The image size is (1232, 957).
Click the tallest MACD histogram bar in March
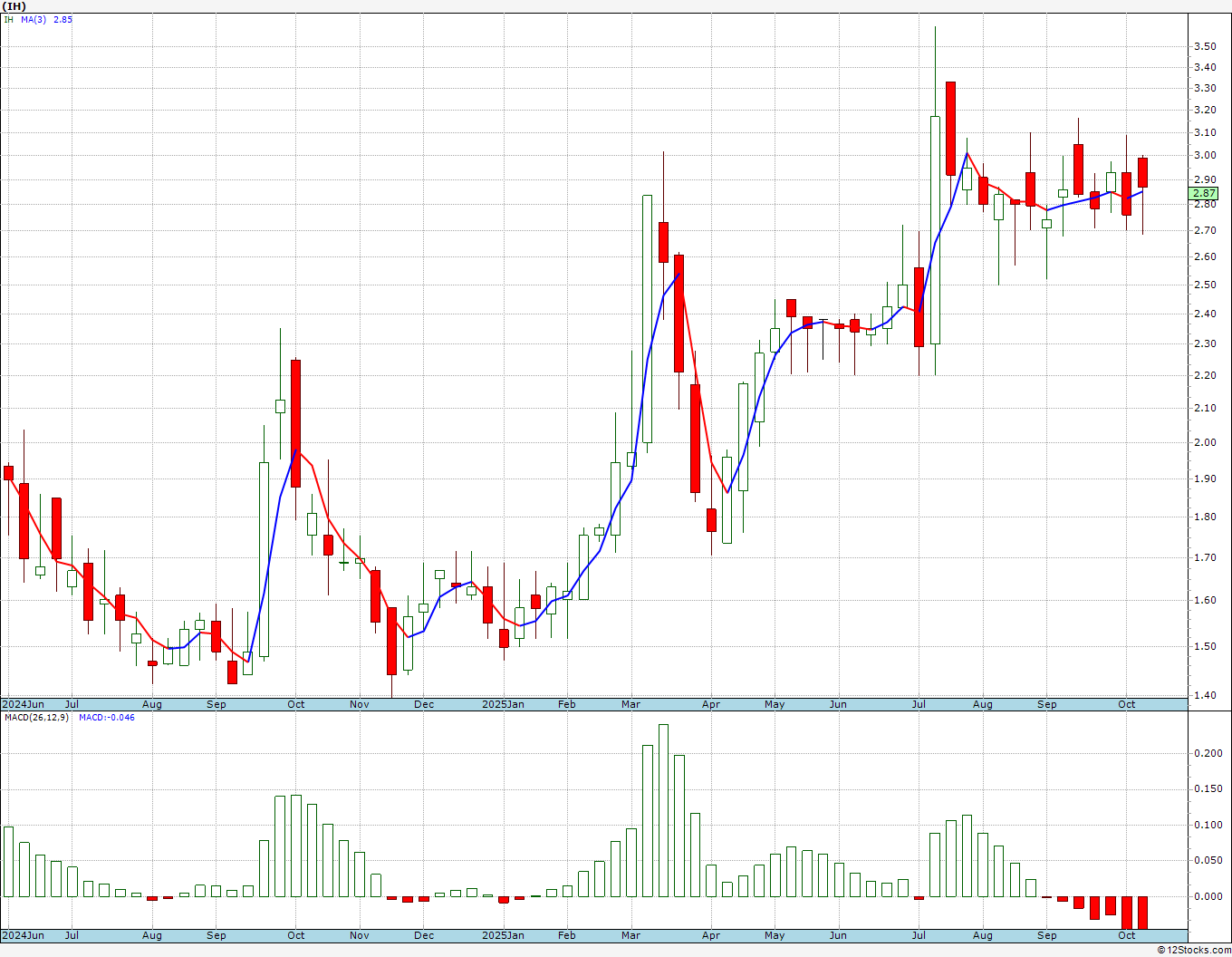[x=663, y=810]
